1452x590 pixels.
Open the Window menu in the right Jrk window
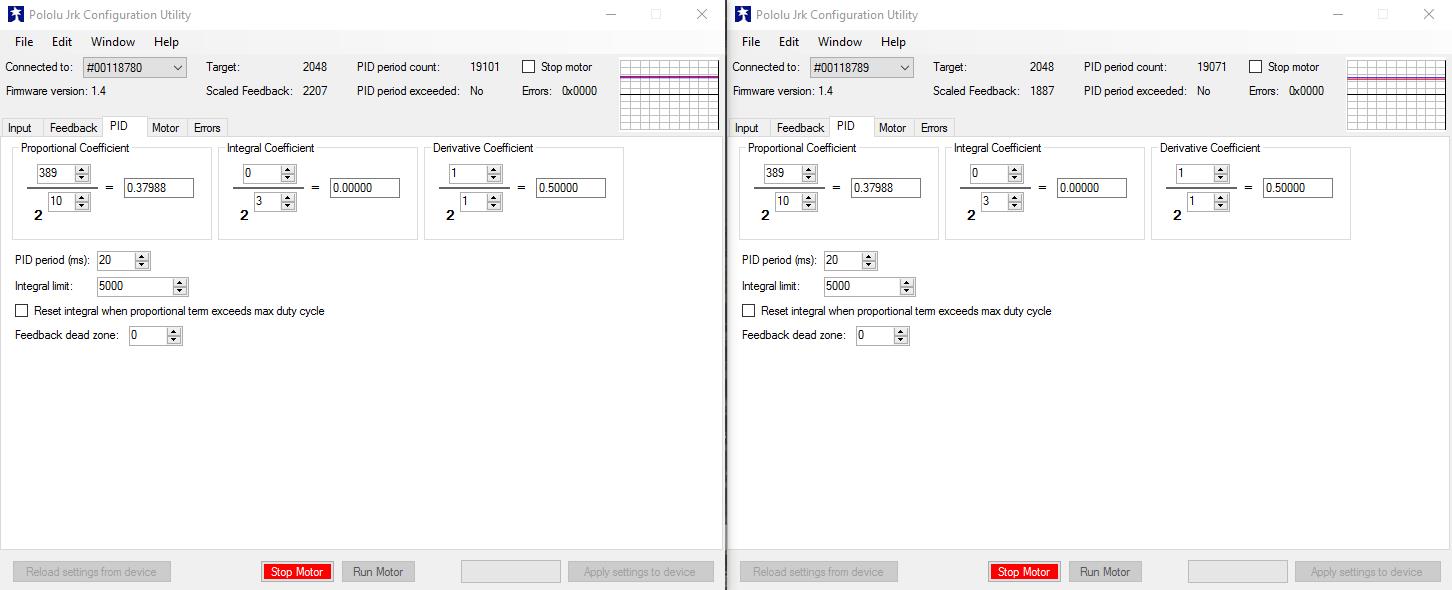point(840,42)
